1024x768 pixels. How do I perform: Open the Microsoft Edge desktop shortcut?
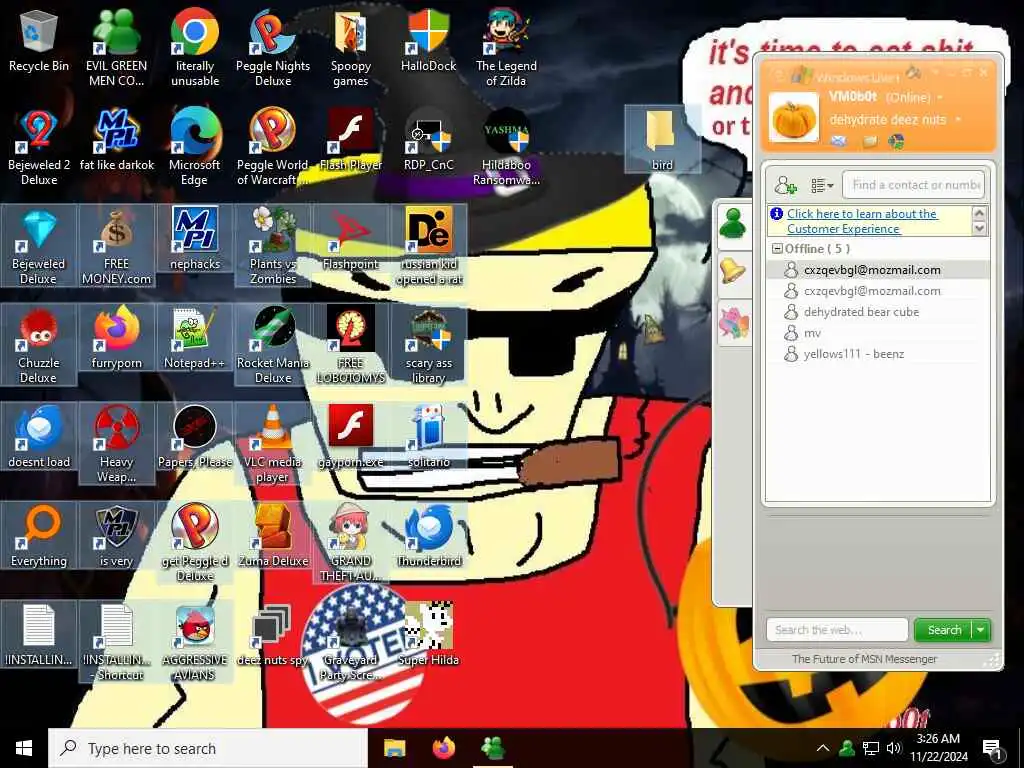[195, 148]
